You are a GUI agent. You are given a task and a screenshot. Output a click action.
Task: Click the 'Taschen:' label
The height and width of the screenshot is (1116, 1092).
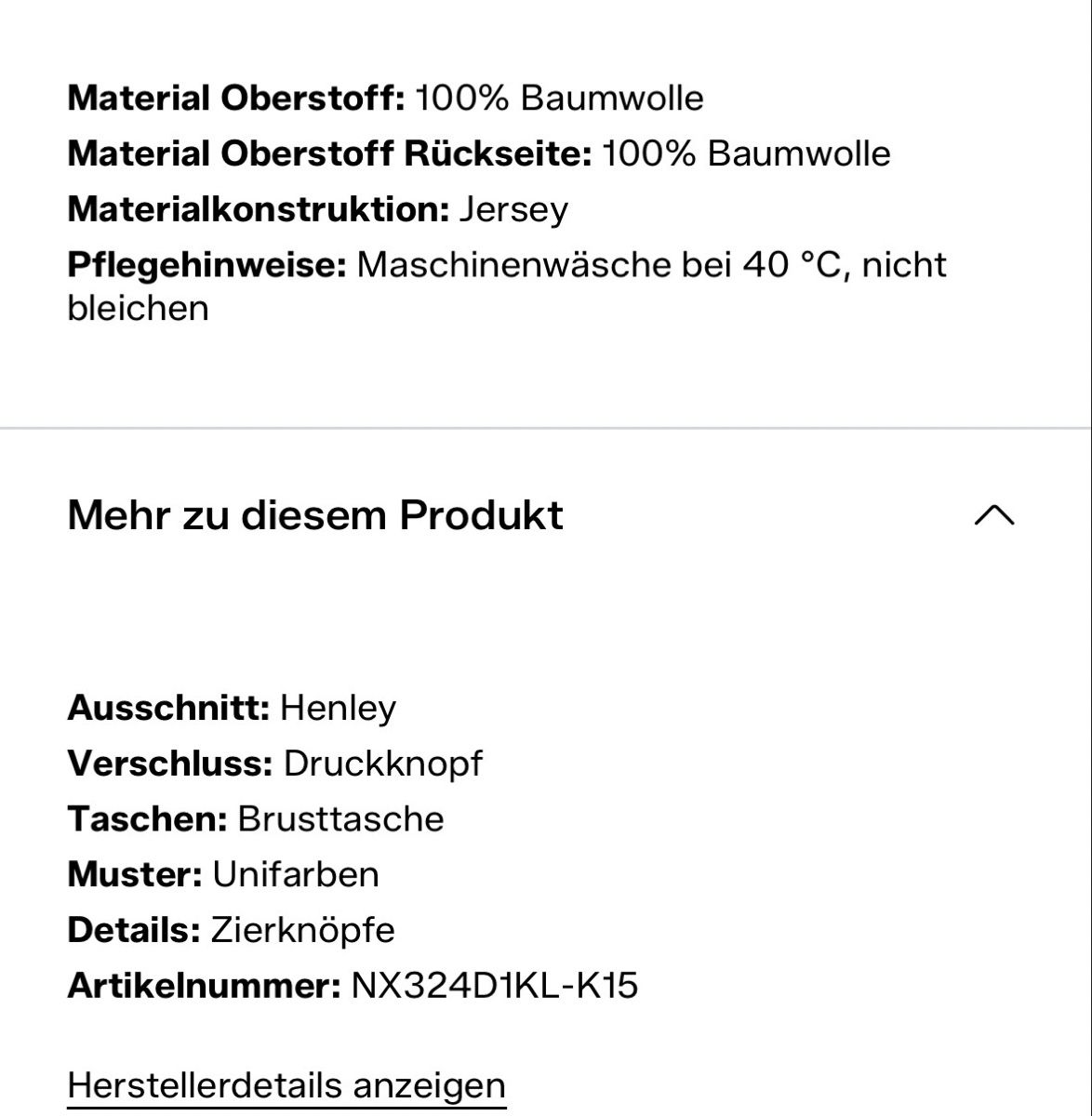[147, 820]
